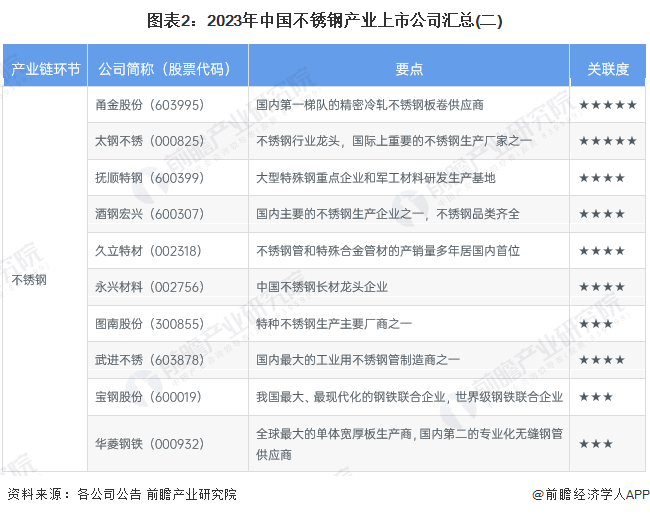Image resolution: width=650 pixels, height=515 pixels.
Task: Click the four-star rating for 久立特材
Action: point(602,251)
